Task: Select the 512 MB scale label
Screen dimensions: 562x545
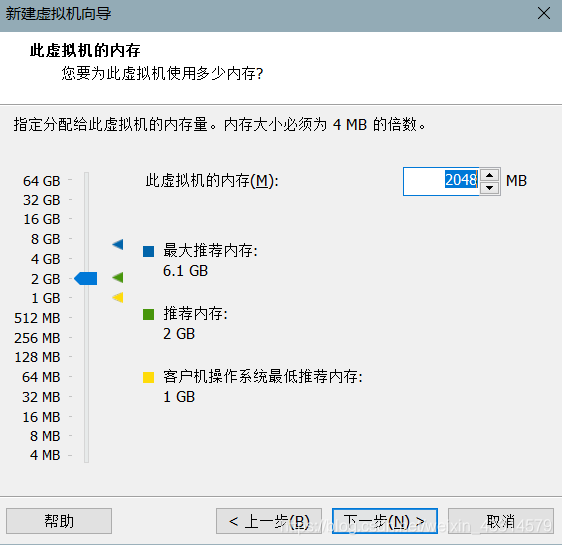Action: (x=37, y=318)
